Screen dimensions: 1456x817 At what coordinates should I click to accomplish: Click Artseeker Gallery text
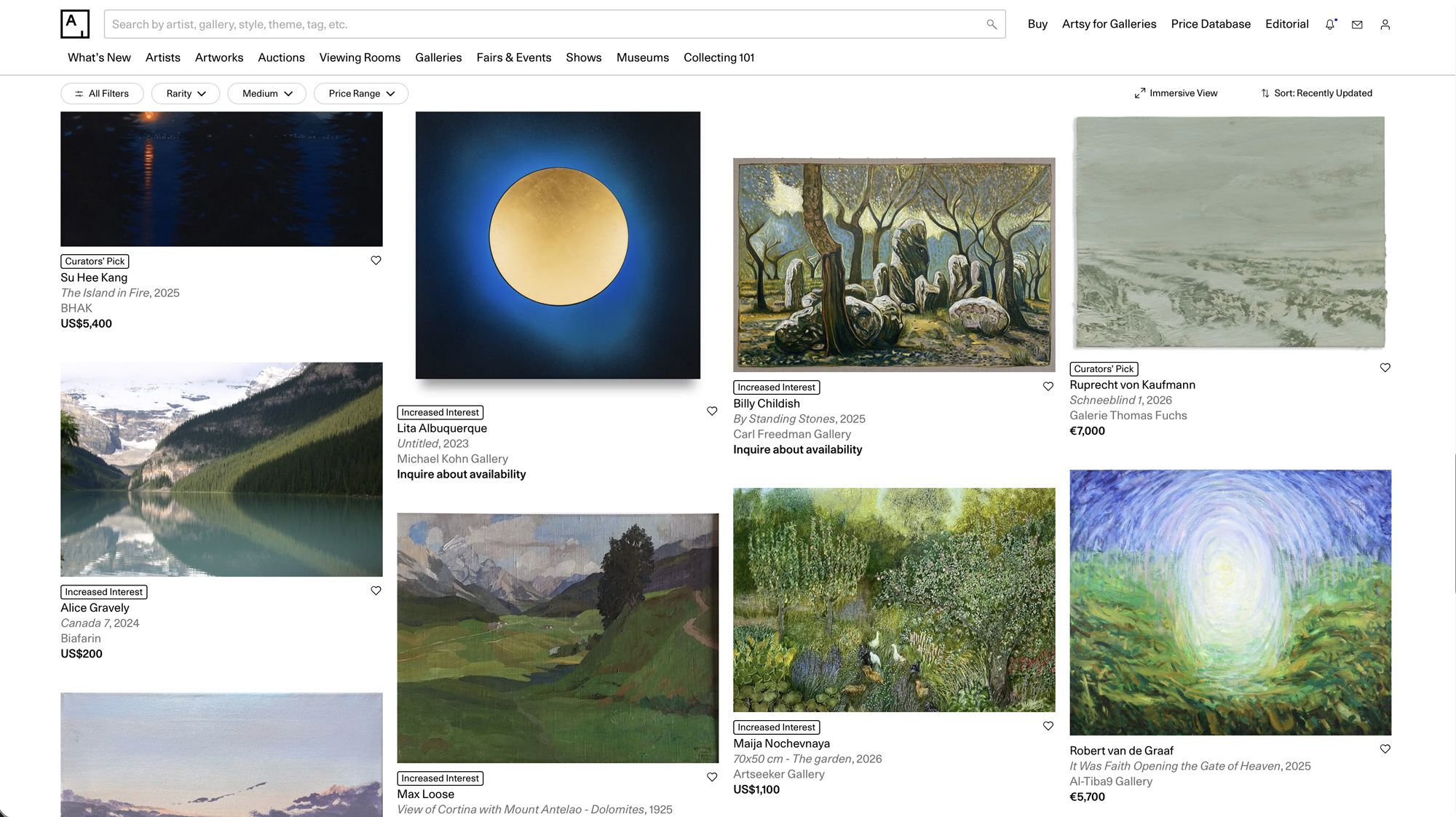(779, 774)
